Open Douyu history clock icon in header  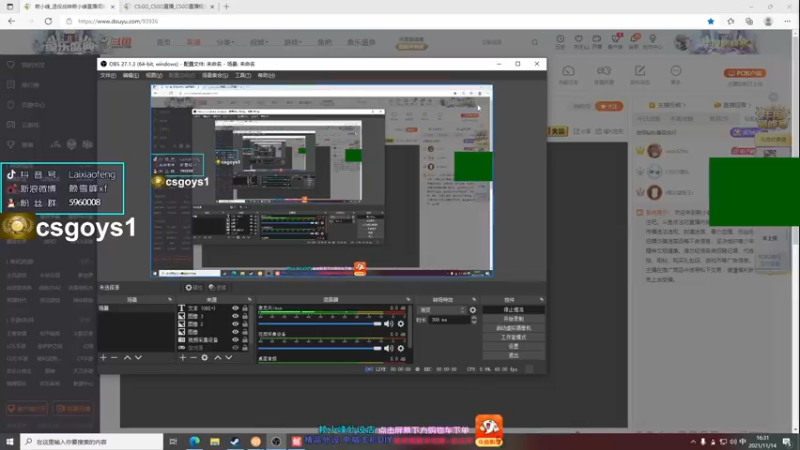(560, 39)
